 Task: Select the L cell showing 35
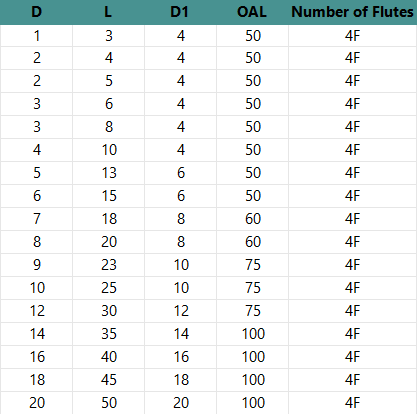pos(108,334)
